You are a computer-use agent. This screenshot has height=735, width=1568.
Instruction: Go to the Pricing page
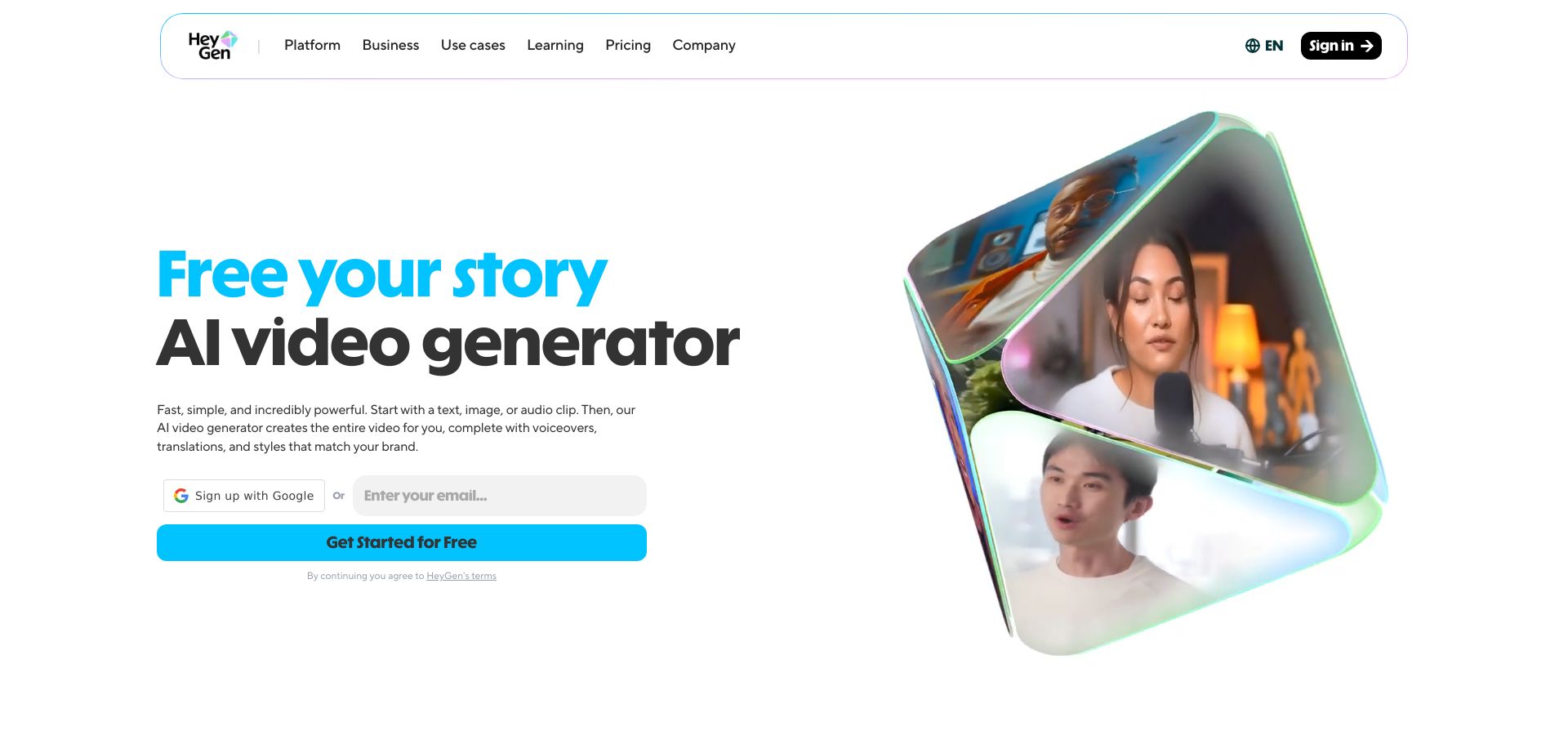click(628, 46)
